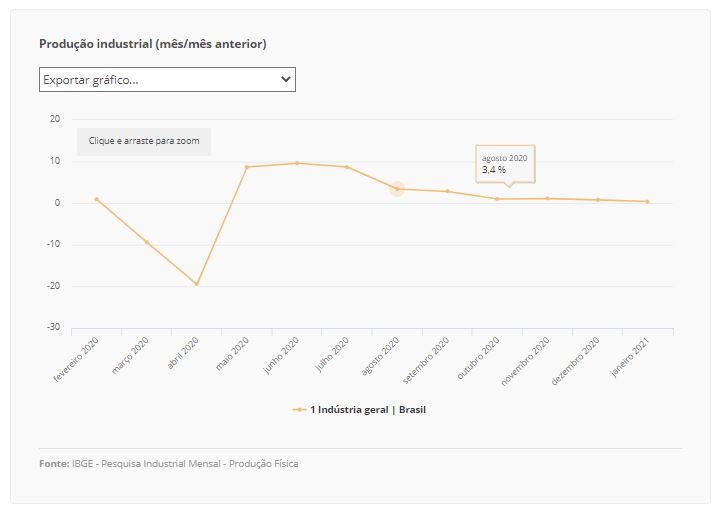Toggle the Indústria geral Brasil legend series
Image resolution: width=720 pixels, height=509 pixels.
pyautogui.click(x=359, y=409)
